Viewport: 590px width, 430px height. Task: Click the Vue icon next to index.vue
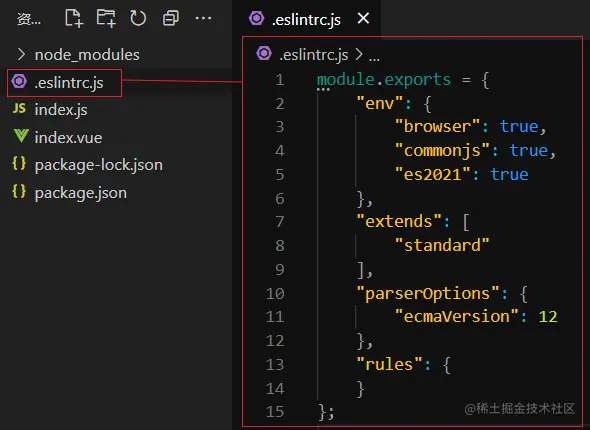pos(21,136)
